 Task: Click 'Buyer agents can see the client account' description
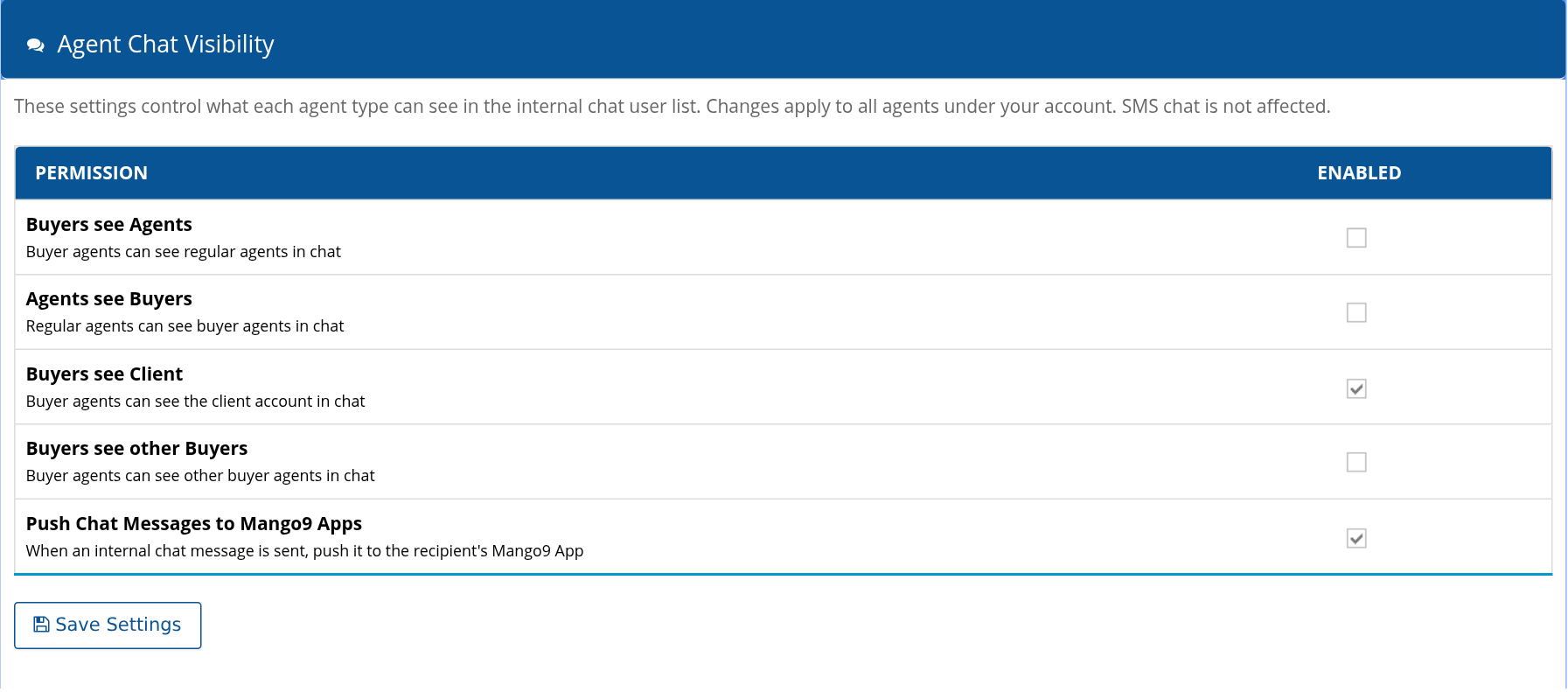tap(196, 402)
